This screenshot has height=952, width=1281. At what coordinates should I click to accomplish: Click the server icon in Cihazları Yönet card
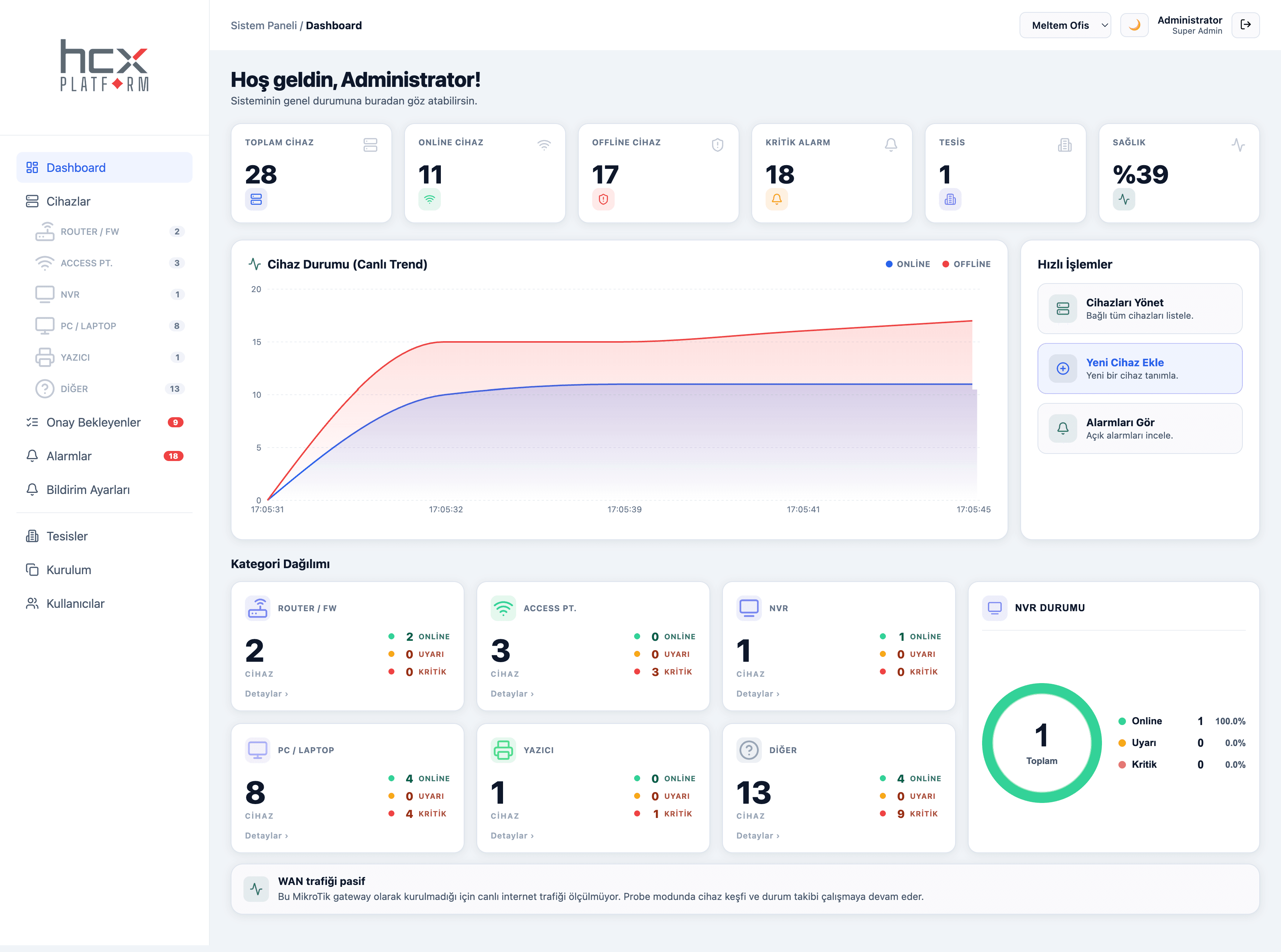click(1063, 309)
